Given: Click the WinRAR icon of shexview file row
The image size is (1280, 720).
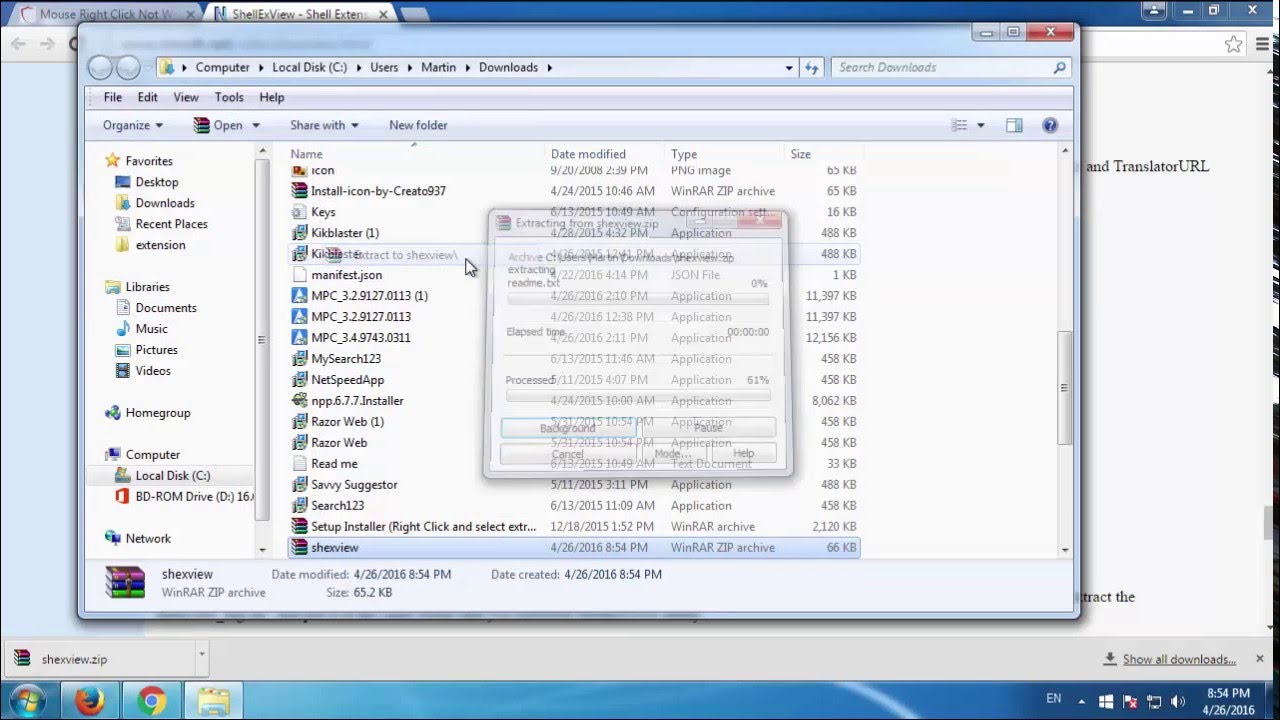Looking at the screenshot, I should tap(299, 548).
